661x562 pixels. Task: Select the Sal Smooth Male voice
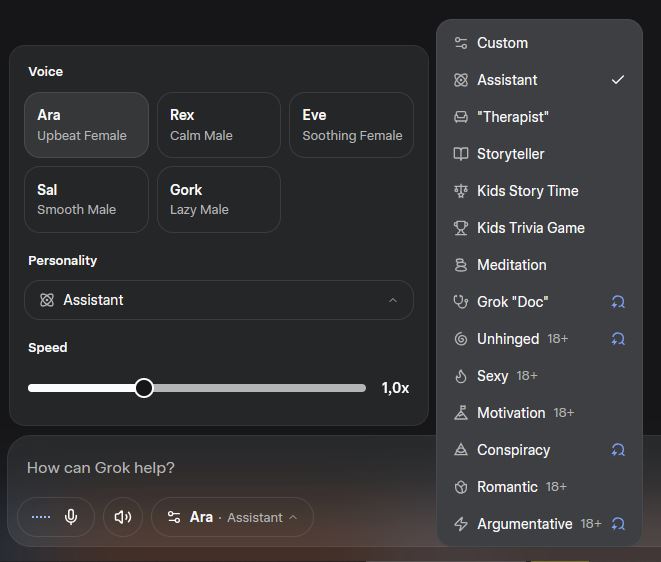(x=86, y=199)
